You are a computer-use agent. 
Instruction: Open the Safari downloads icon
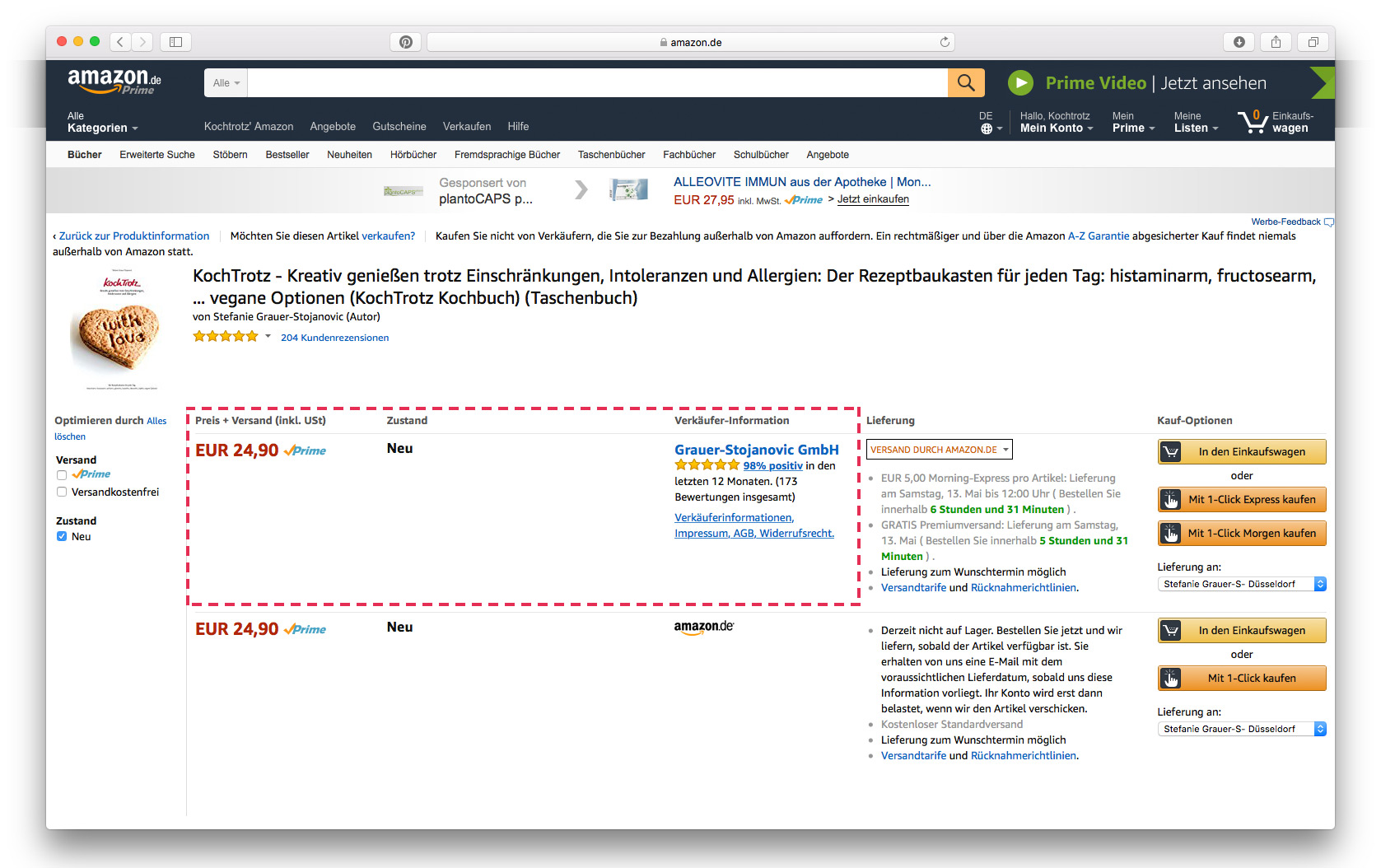pos(1239,42)
